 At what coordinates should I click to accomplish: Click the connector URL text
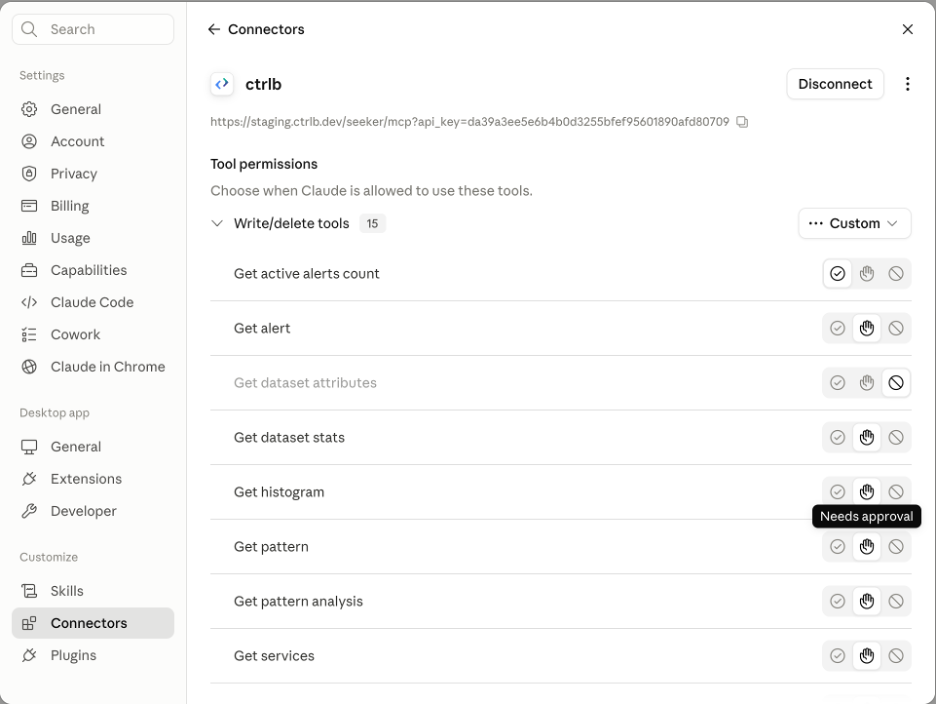[x=469, y=122]
